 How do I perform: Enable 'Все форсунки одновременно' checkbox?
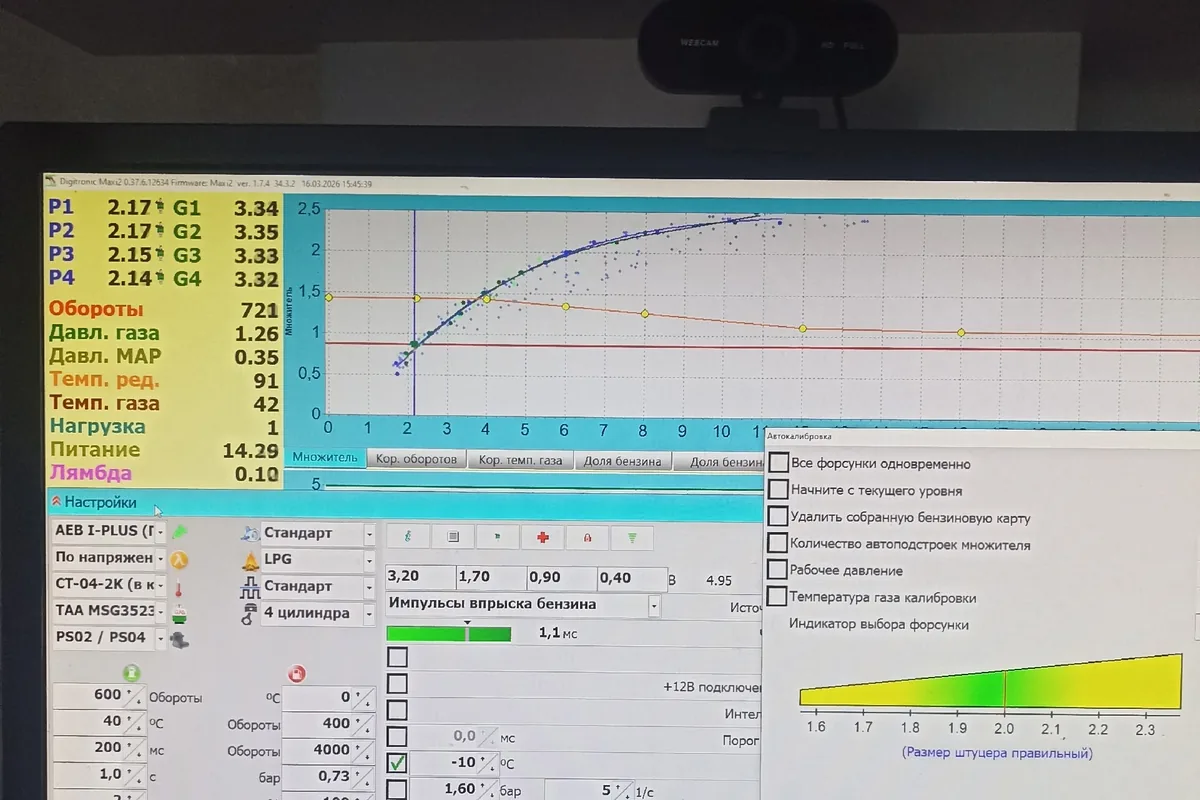point(778,463)
